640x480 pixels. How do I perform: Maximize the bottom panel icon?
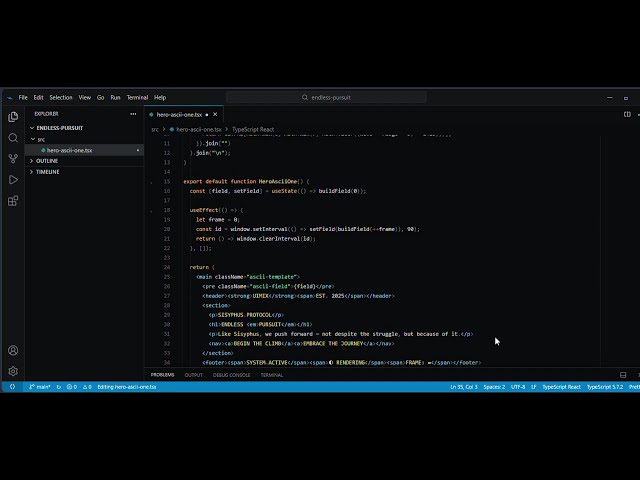pos(623,375)
